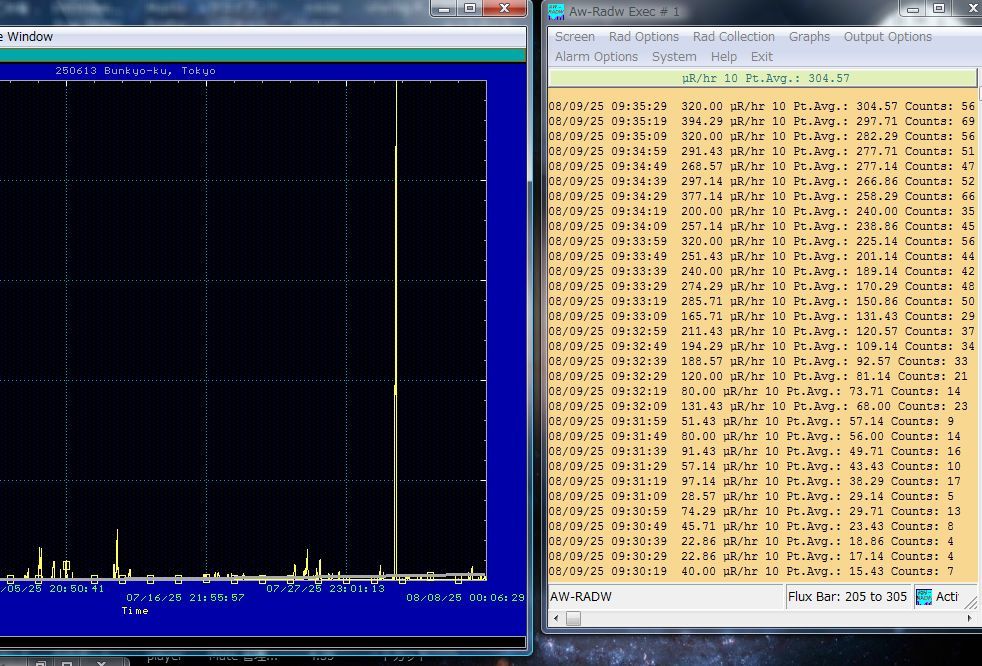
Task: Open the Graphs menu
Action: 809,37
